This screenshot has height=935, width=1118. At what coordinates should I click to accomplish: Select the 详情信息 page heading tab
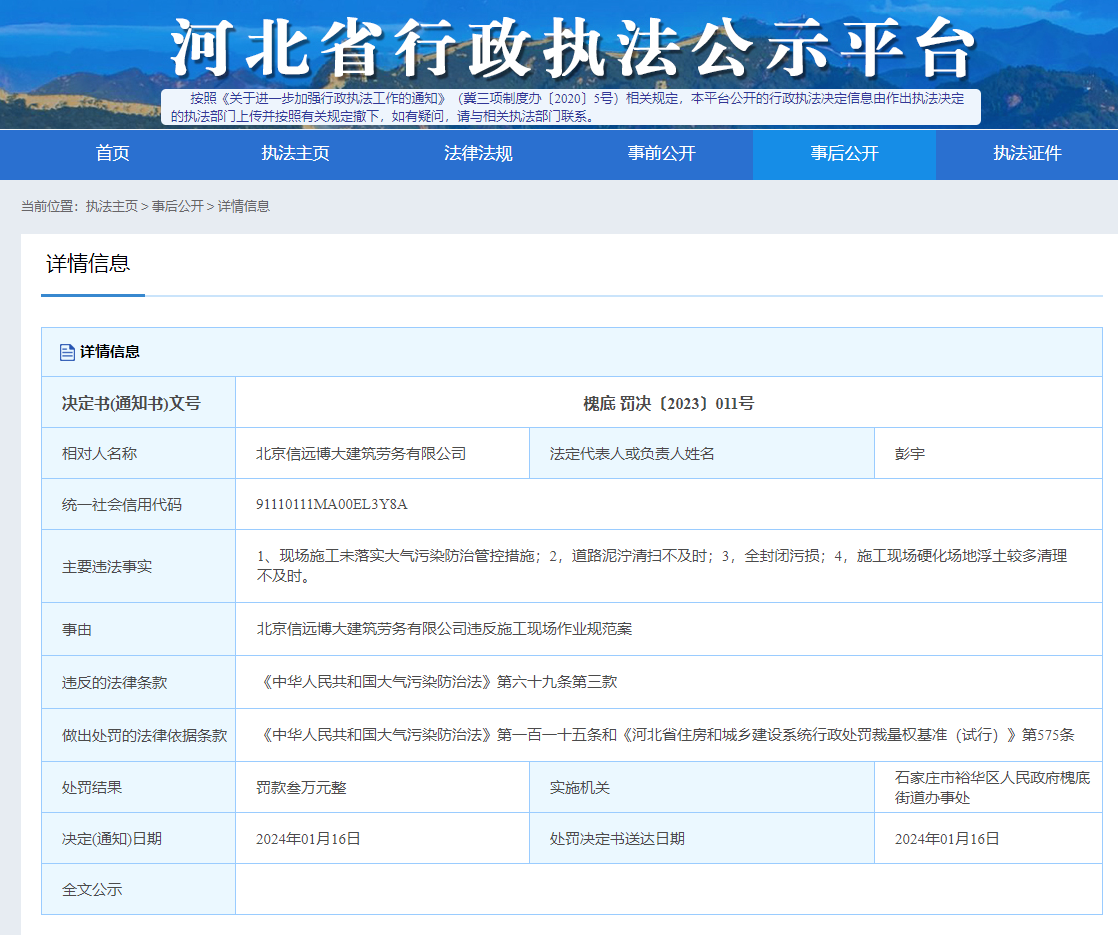pos(88,264)
